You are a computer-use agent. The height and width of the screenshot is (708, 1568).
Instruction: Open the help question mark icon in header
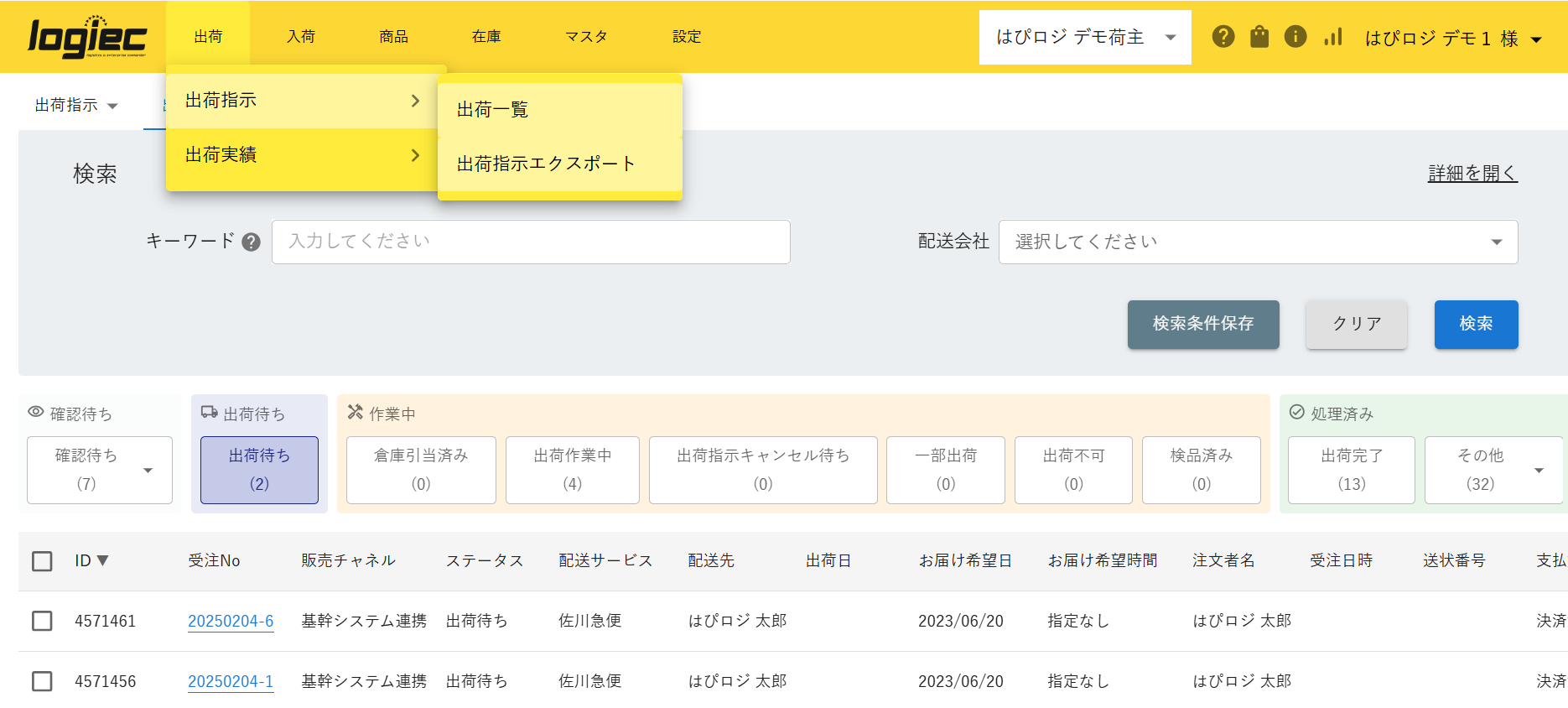click(x=1223, y=37)
